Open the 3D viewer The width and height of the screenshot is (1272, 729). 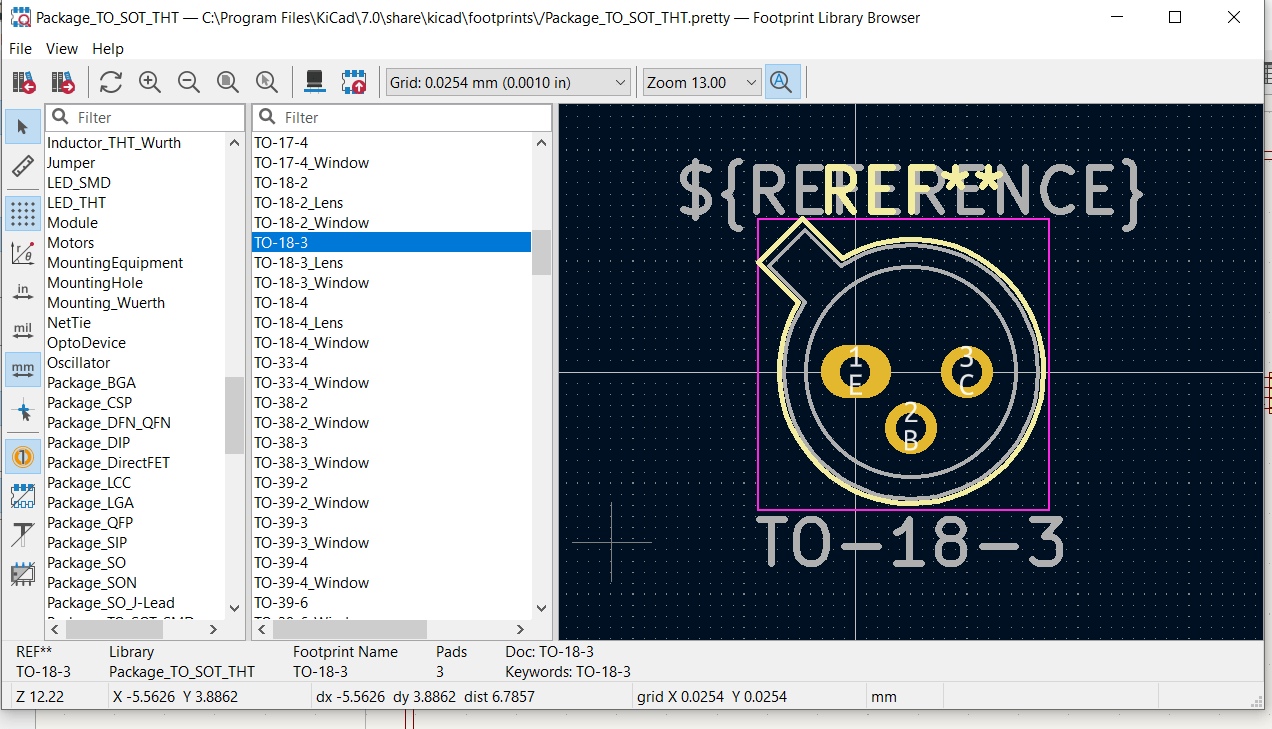(315, 82)
